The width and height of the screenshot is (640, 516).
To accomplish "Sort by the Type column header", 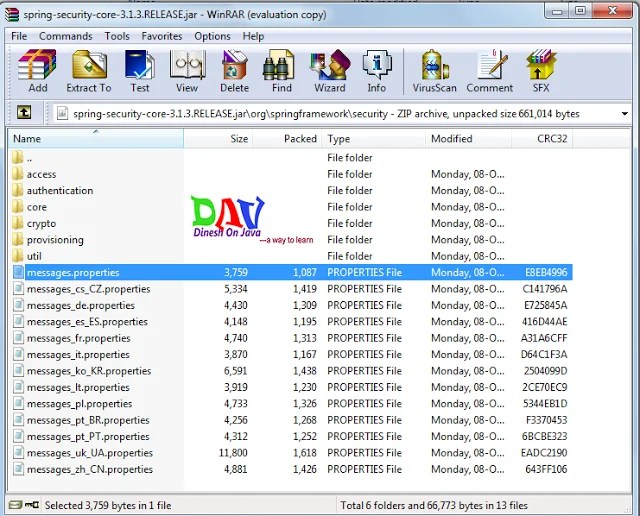I will coord(373,139).
